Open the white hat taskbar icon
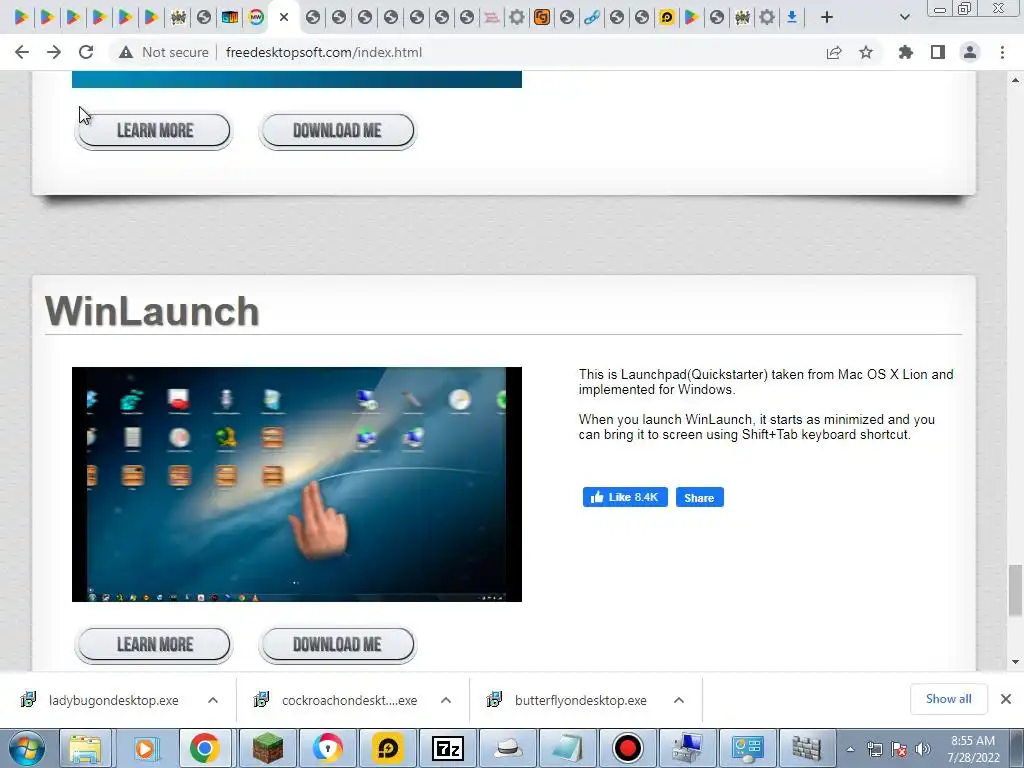The height and width of the screenshot is (768, 1024). tap(507, 748)
